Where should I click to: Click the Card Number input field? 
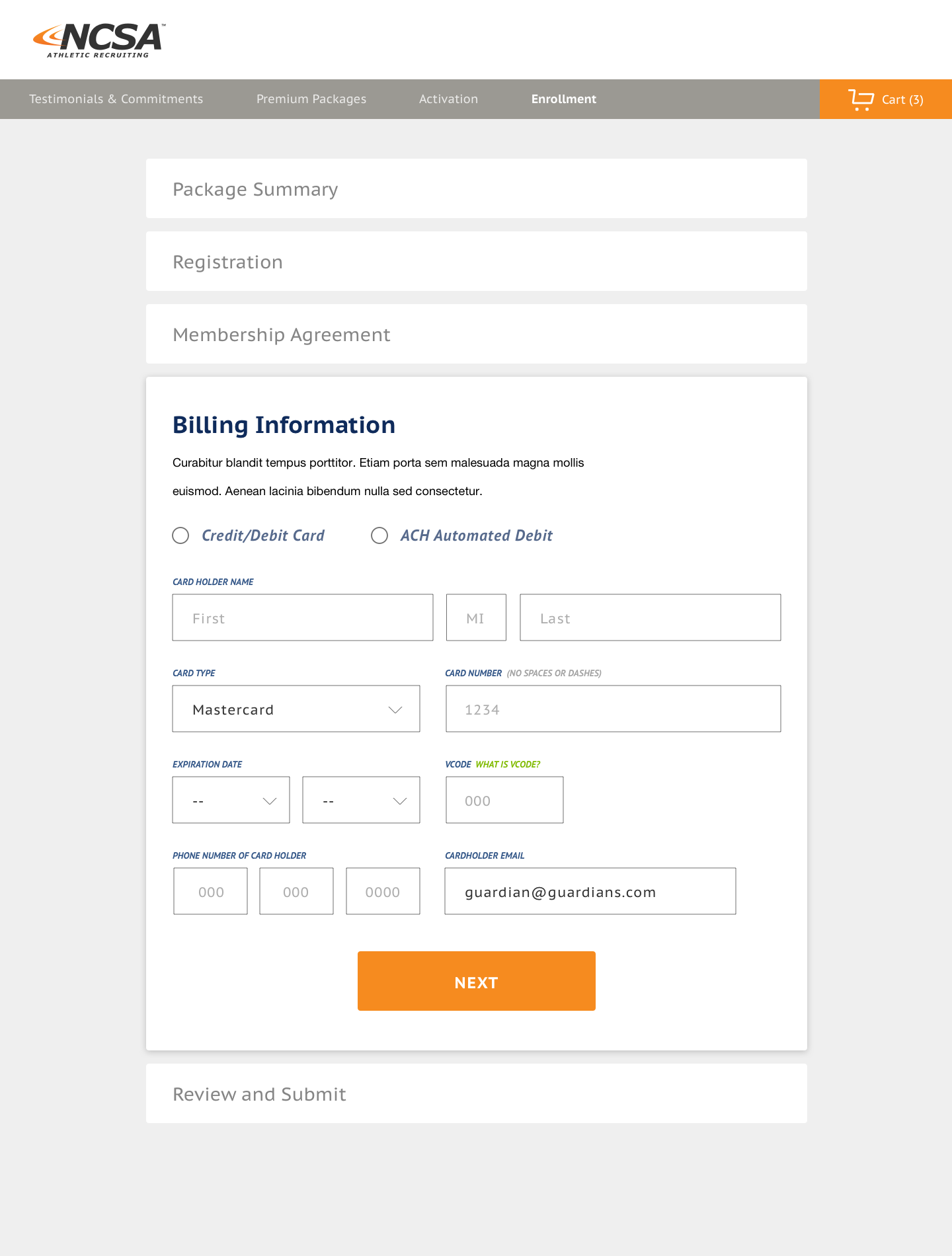pos(614,709)
